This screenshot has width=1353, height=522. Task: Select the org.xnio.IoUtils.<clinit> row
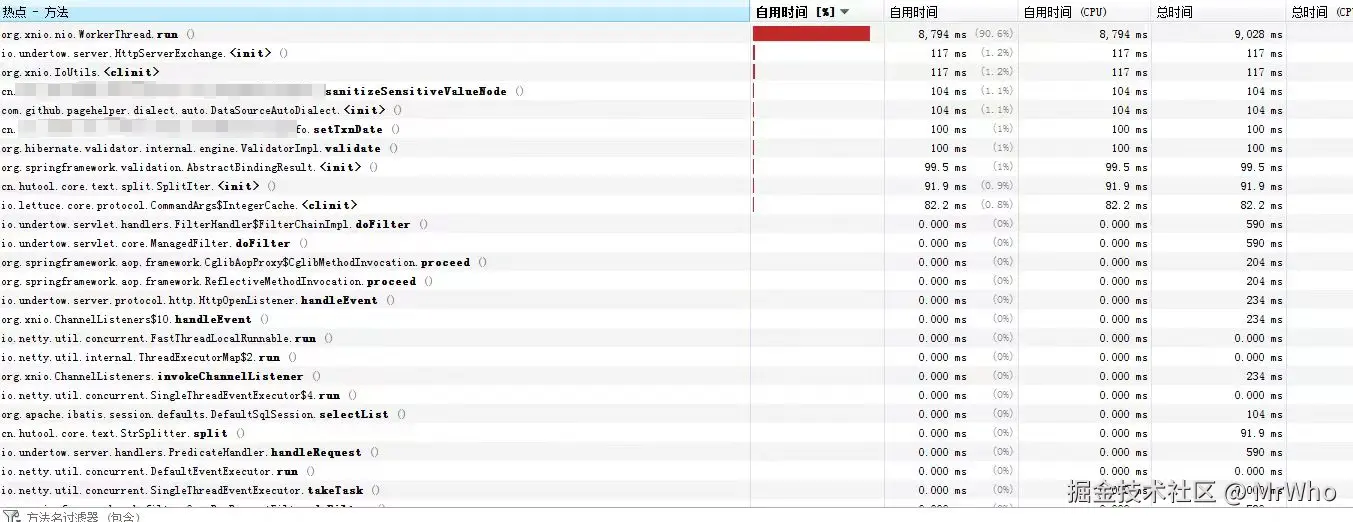pyautogui.click(x=80, y=72)
